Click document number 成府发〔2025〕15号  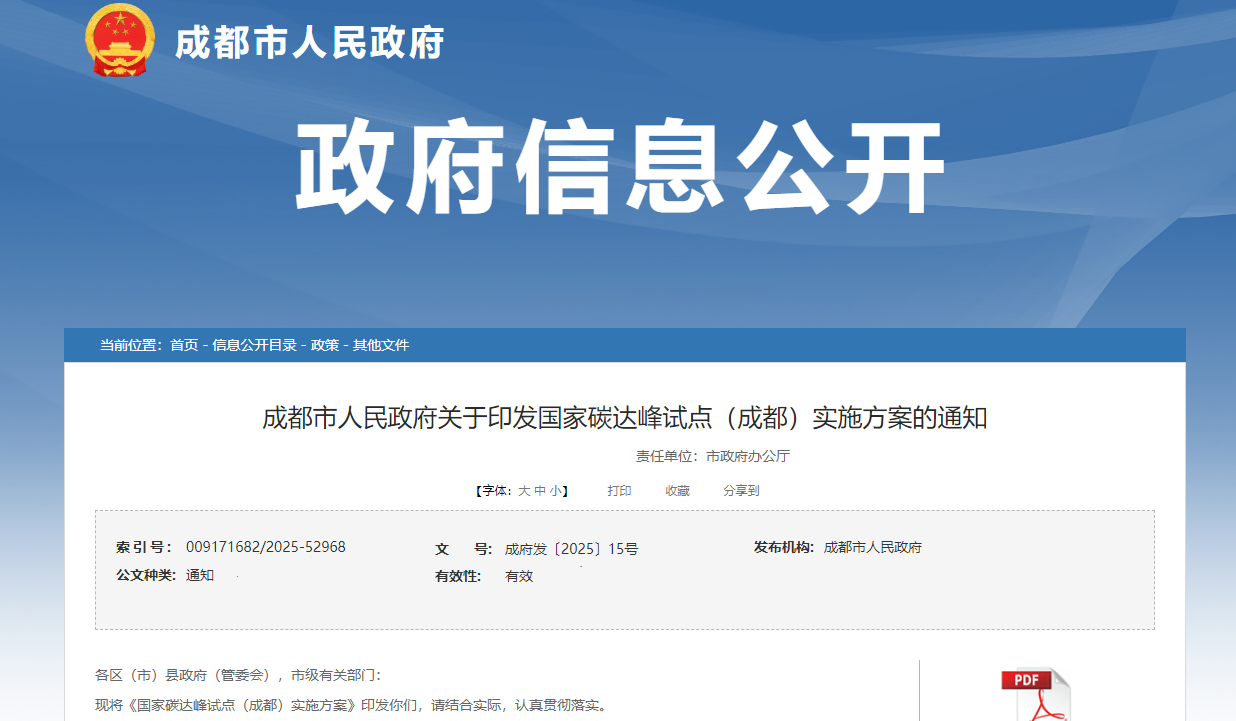(571, 548)
